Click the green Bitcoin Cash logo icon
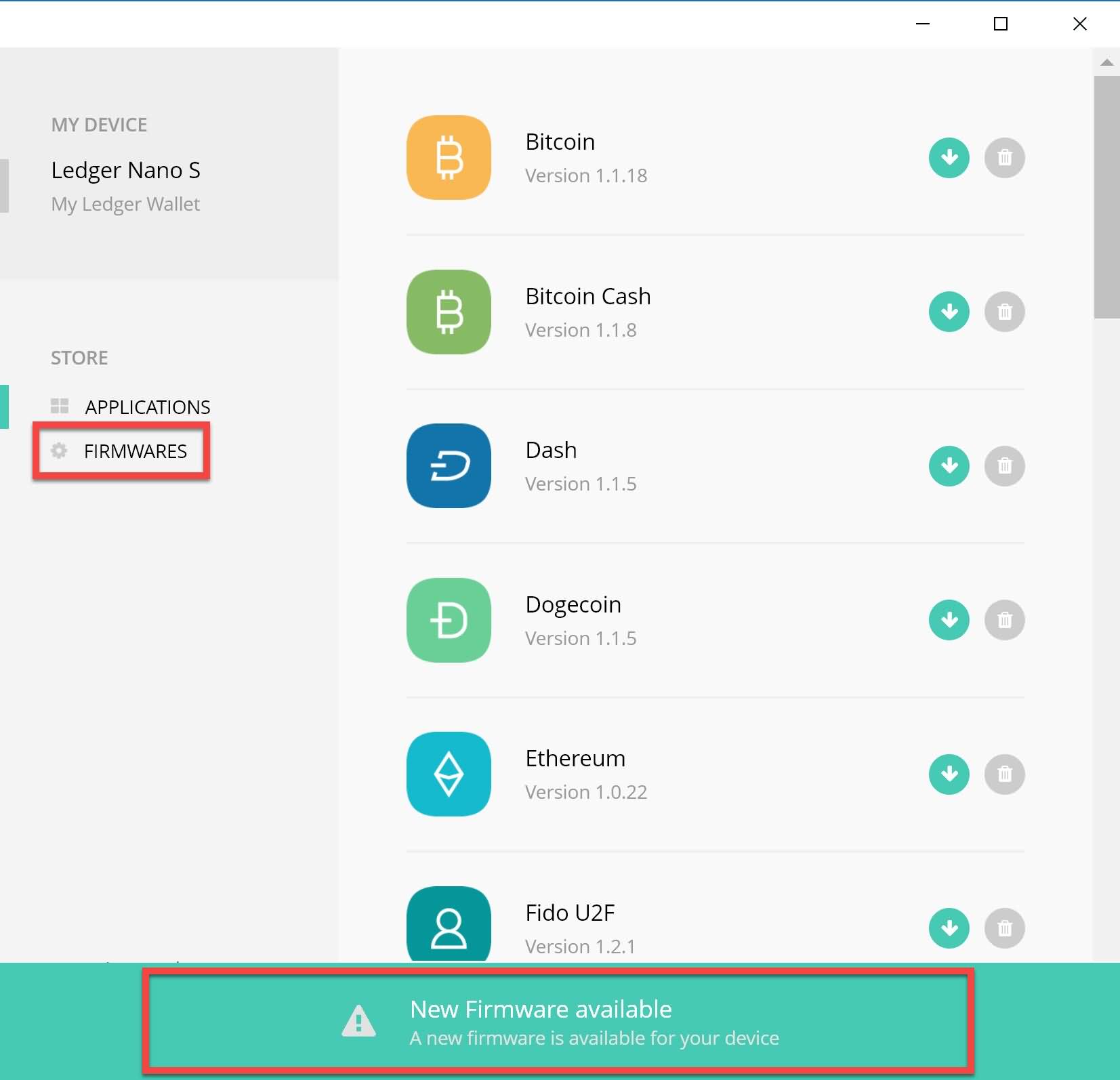The width and height of the screenshot is (1120, 1080). coord(449,312)
